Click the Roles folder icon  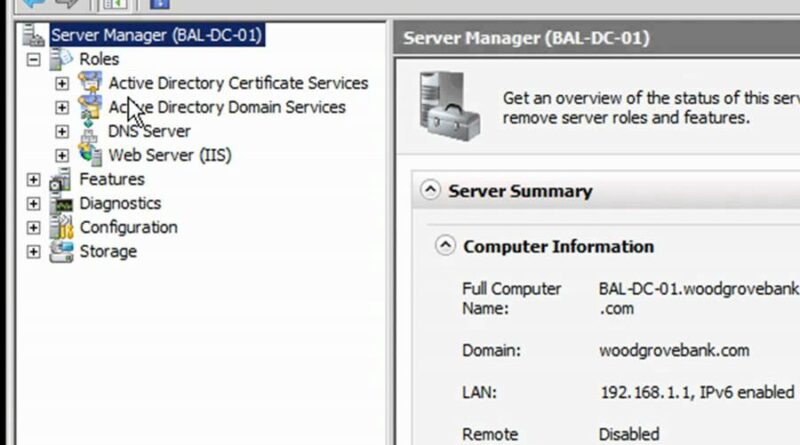[61, 59]
